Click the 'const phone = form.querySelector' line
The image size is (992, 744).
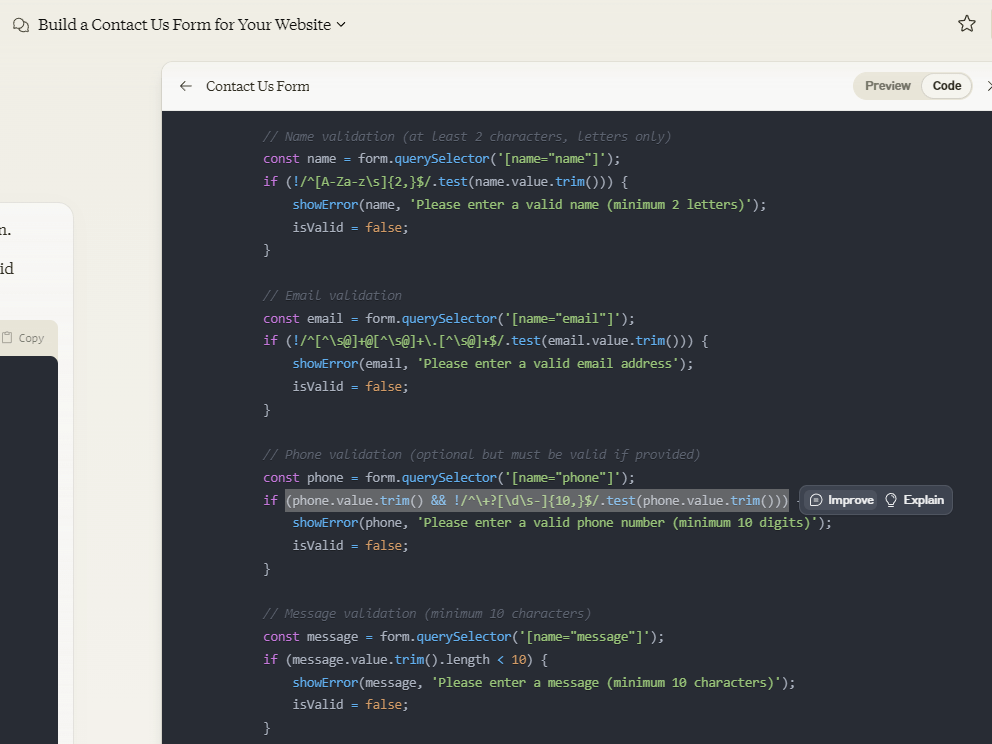coord(449,478)
